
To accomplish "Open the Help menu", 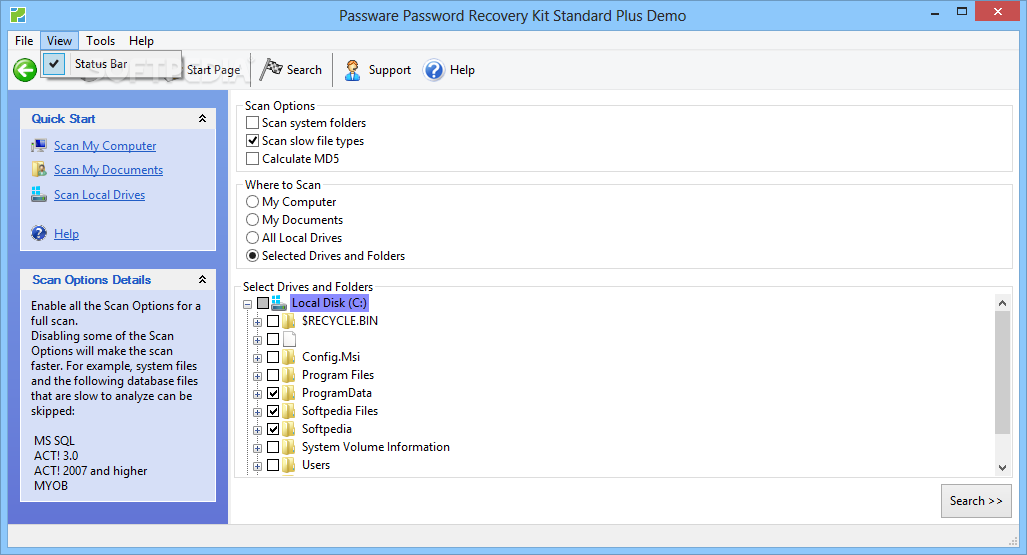I will (x=141, y=41).
